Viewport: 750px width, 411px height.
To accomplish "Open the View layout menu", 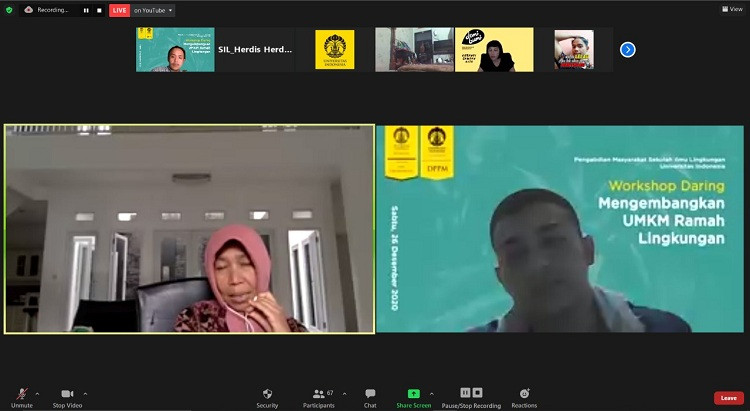I will click(733, 9).
